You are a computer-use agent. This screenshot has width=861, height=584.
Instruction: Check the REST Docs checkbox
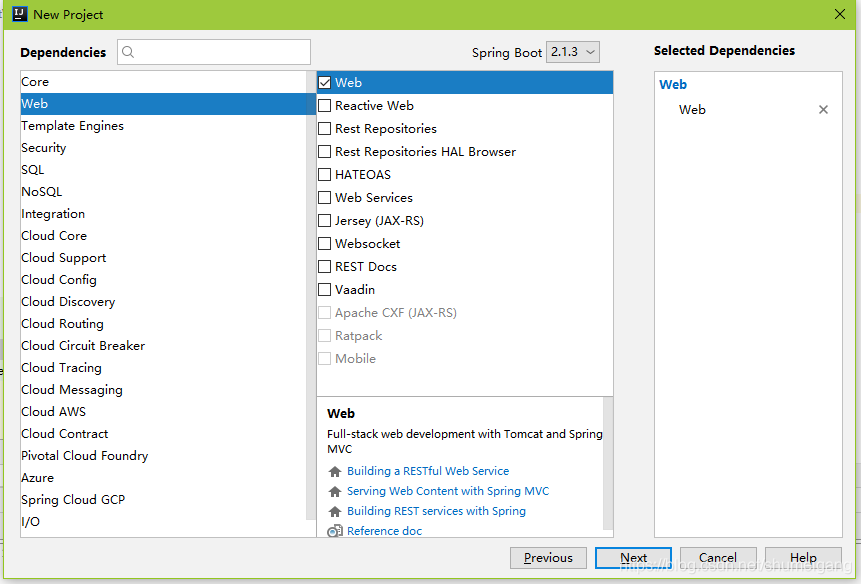[325, 267]
